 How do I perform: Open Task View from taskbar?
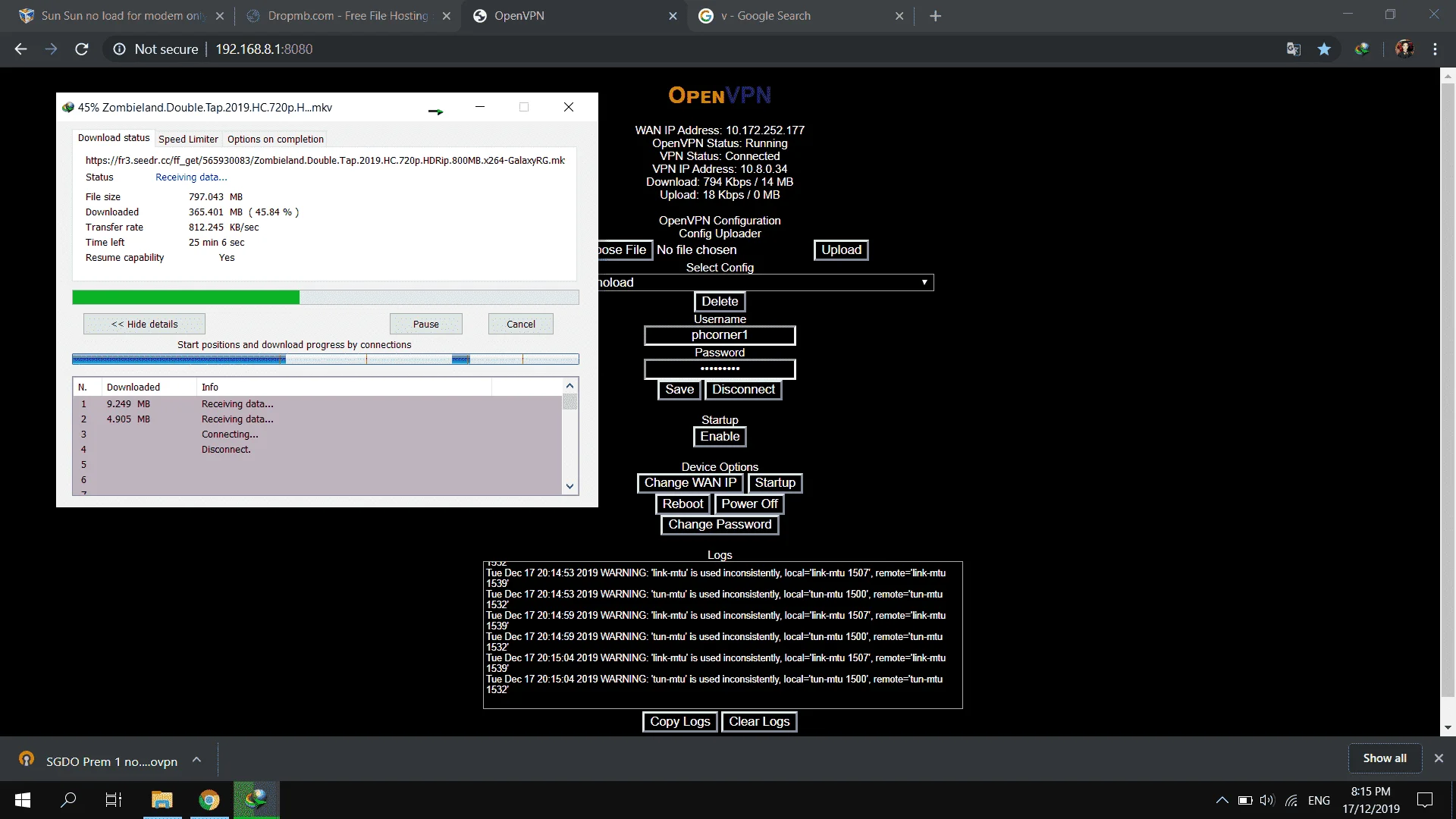pos(114,800)
